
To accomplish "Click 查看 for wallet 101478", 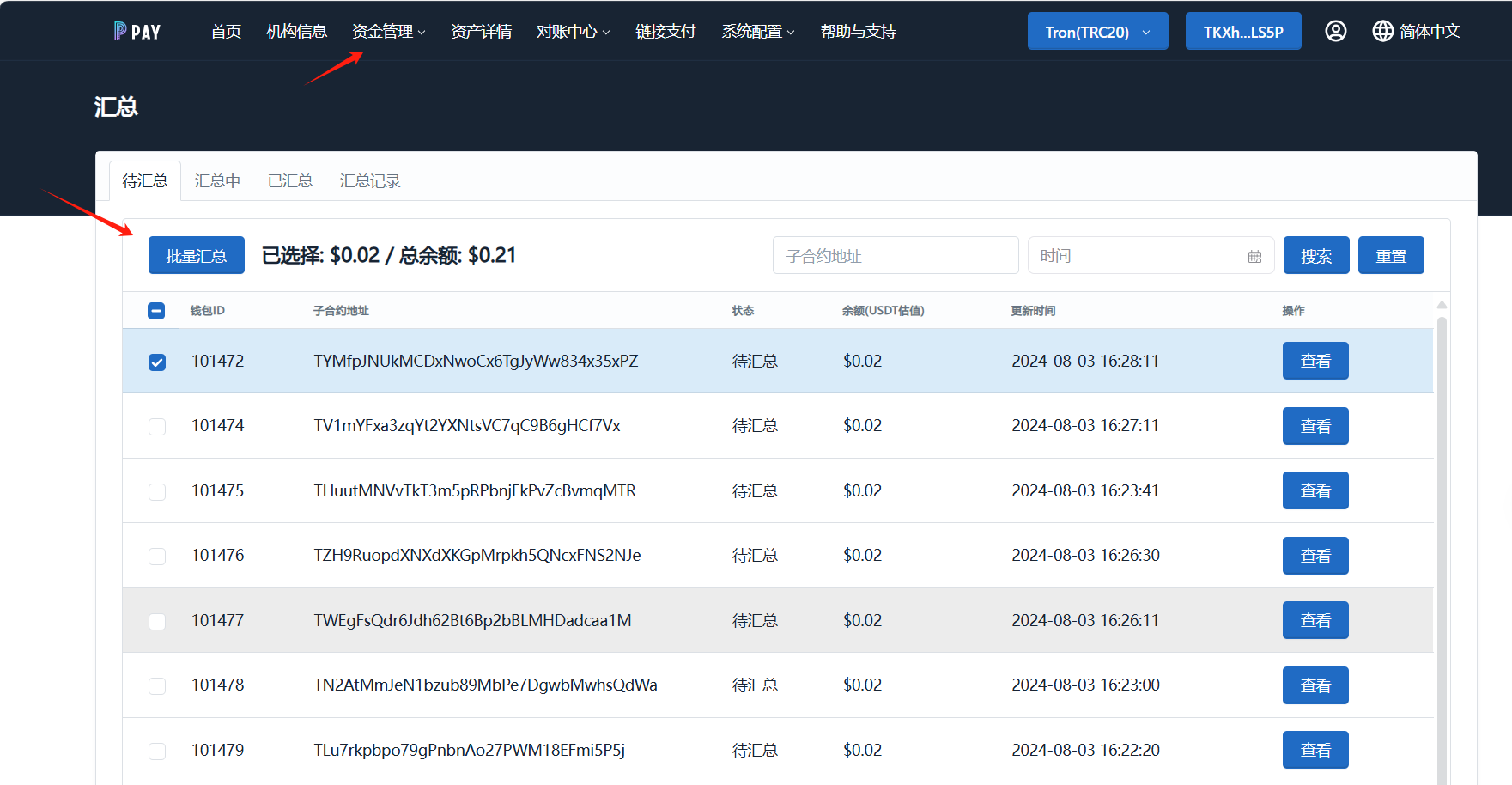I will [1315, 685].
